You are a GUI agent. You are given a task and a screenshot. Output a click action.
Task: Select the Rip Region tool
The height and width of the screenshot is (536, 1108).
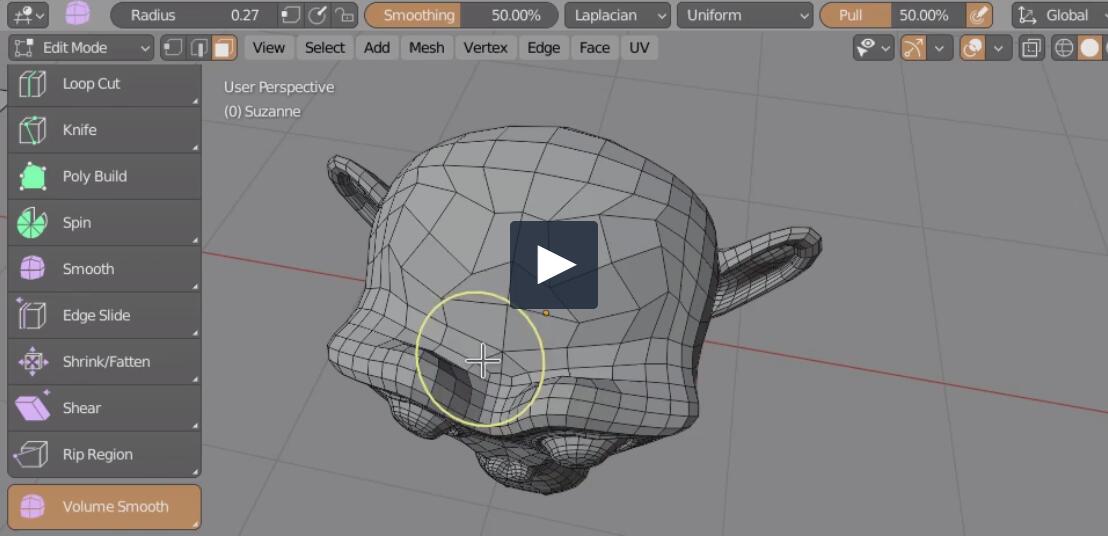104,455
